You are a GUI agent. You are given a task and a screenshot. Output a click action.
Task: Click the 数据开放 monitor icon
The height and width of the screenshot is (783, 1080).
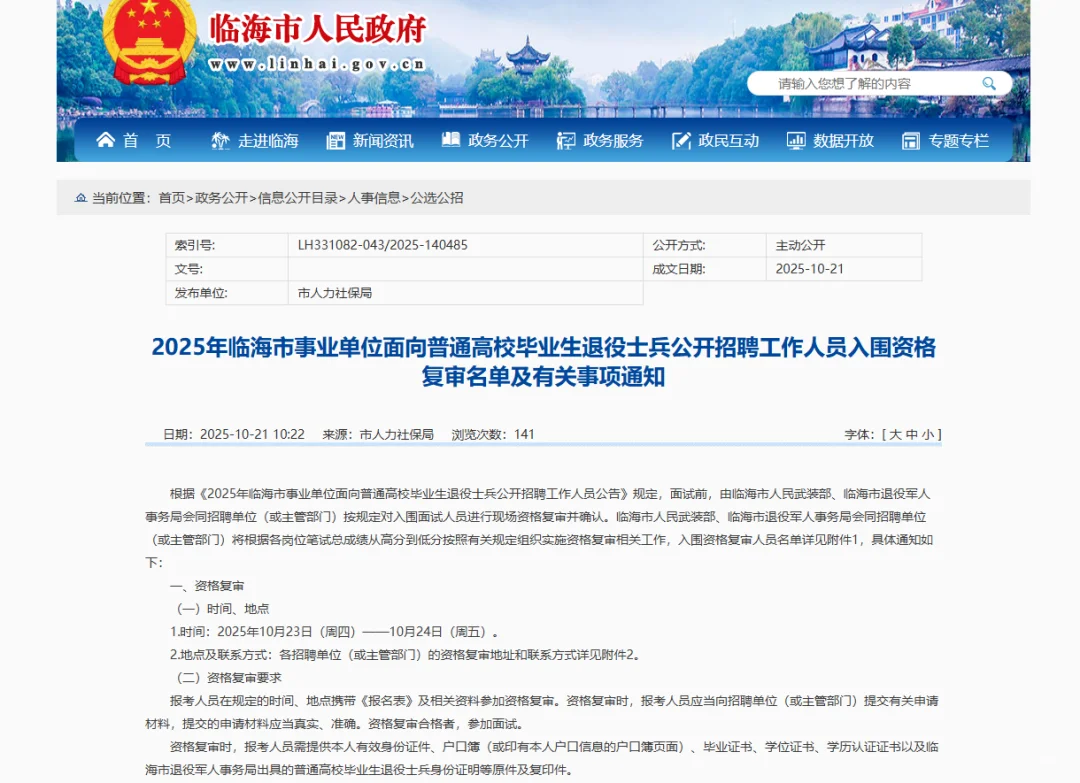(x=796, y=140)
